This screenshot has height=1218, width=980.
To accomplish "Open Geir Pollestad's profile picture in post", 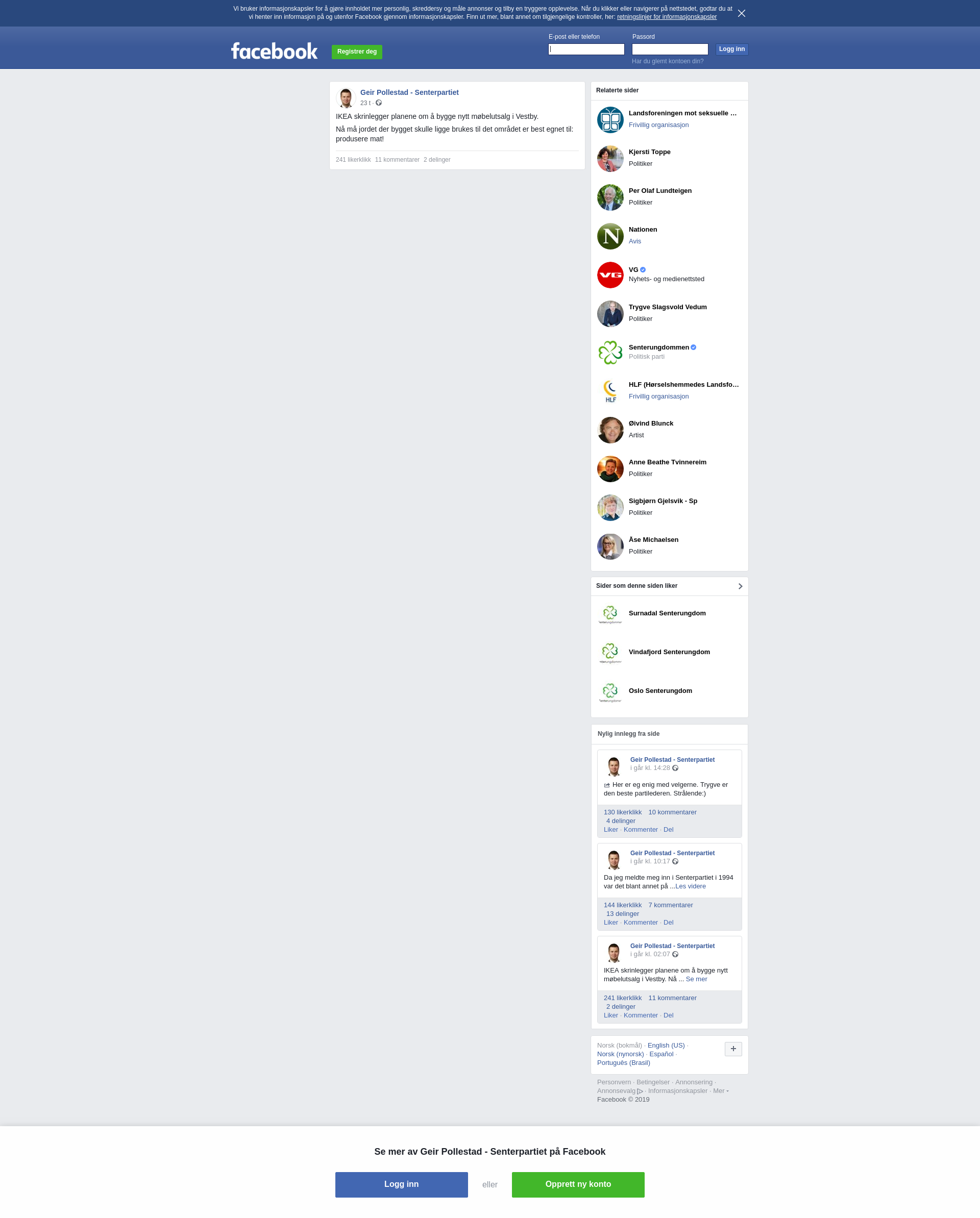I will coord(346,98).
